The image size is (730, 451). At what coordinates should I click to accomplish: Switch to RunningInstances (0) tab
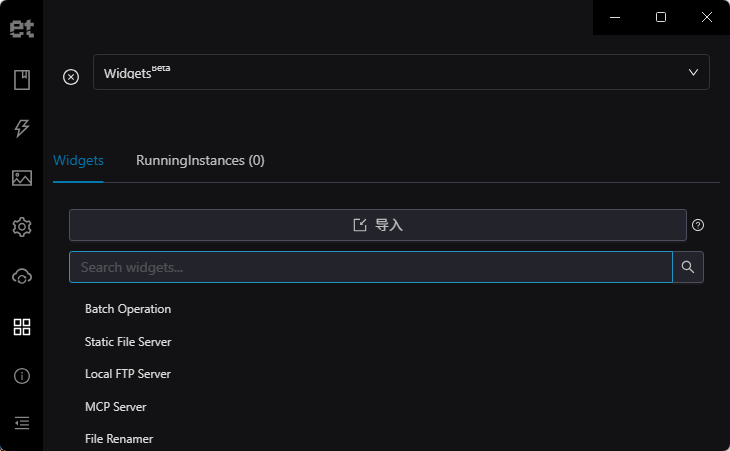point(200,161)
